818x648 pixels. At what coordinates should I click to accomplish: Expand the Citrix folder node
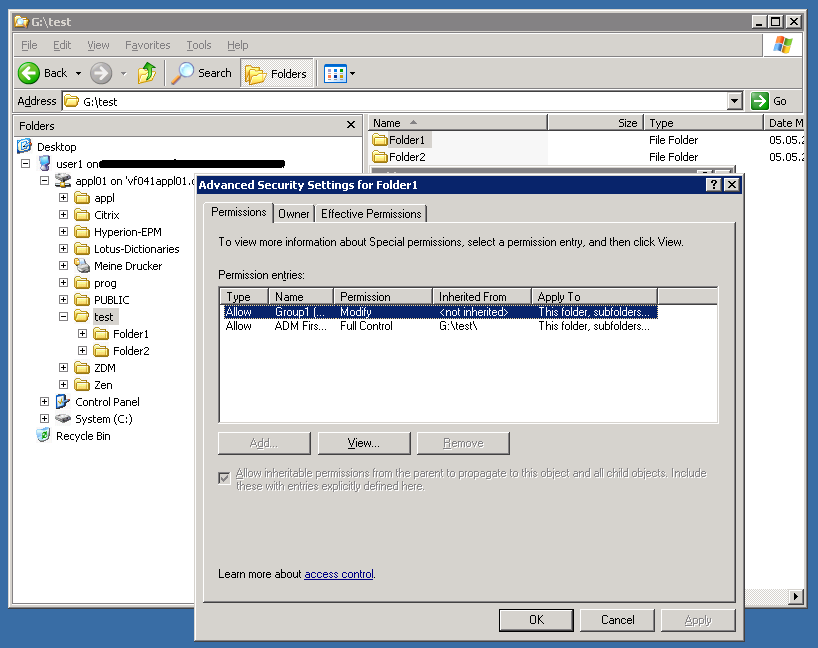pos(63,215)
